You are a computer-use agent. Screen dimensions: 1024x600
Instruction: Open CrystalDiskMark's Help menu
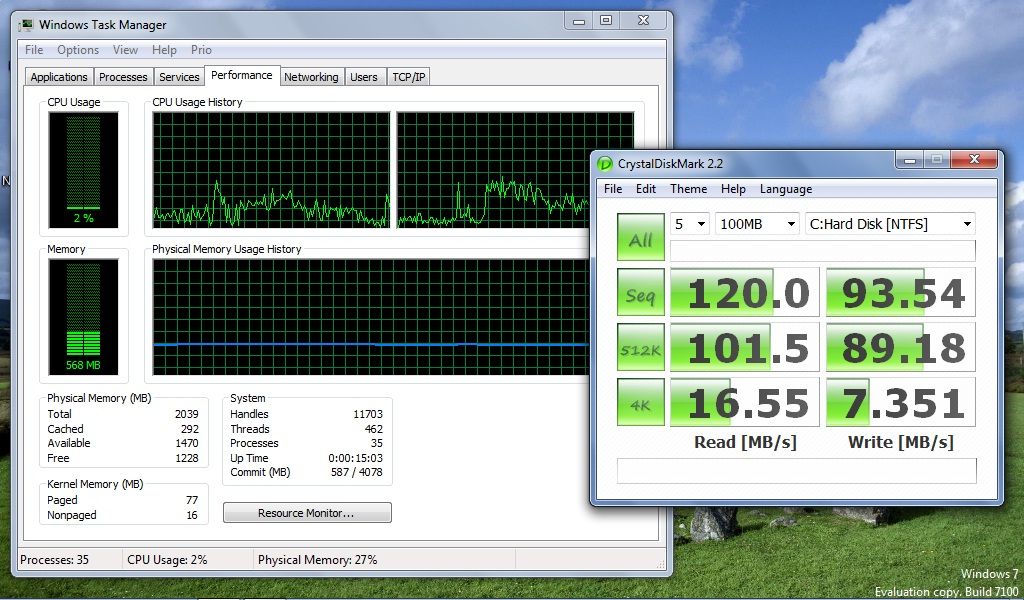coord(733,189)
